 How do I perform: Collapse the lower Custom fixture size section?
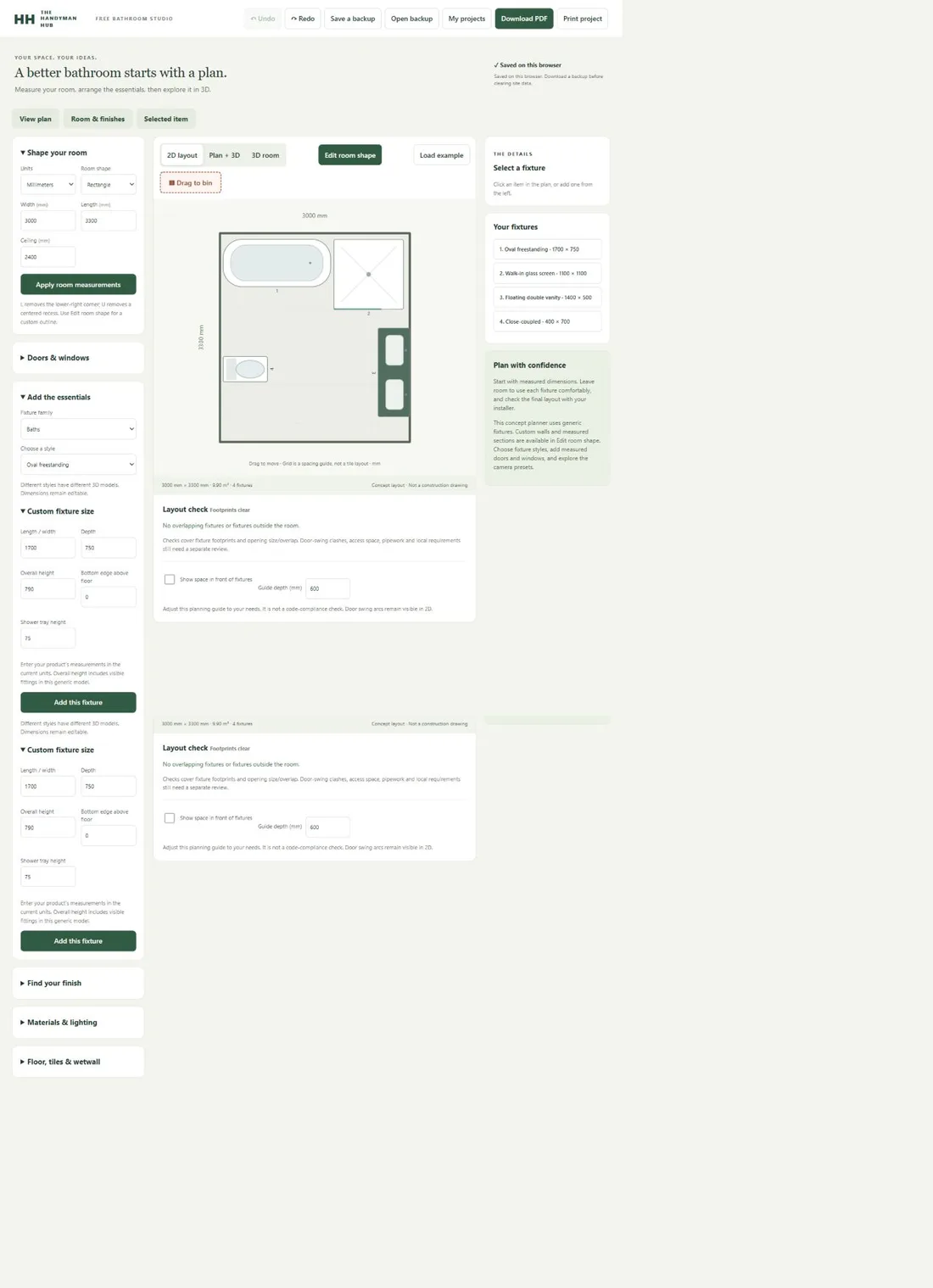point(57,750)
